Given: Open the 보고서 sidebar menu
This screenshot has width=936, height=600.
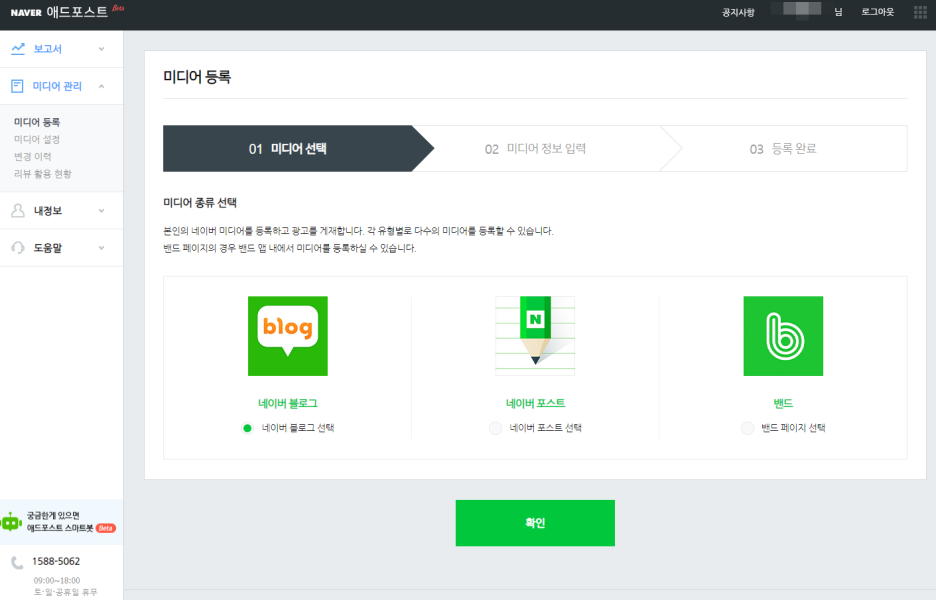Looking at the screenshot, I should coord(61,49).
